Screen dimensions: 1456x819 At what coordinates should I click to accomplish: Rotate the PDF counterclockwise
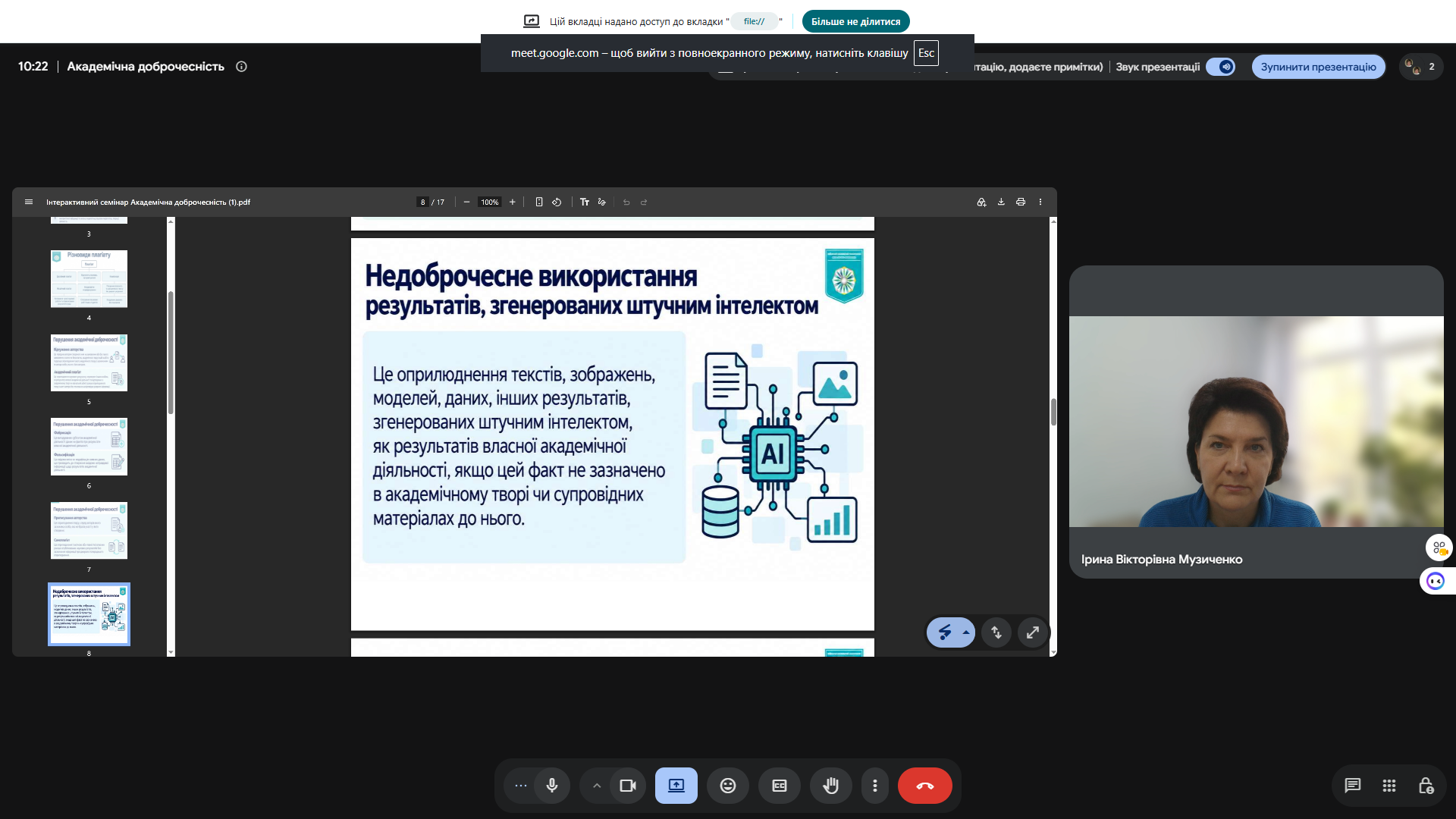(557, 202)
